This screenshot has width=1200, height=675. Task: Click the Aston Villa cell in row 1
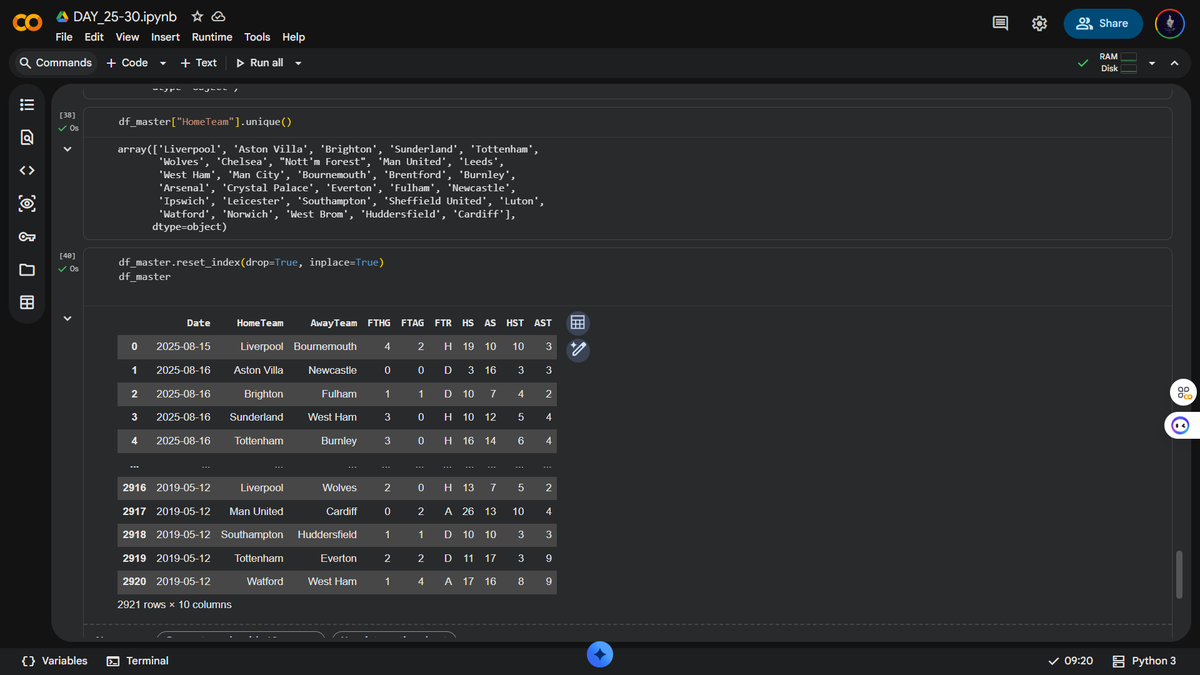click(259, 370)
